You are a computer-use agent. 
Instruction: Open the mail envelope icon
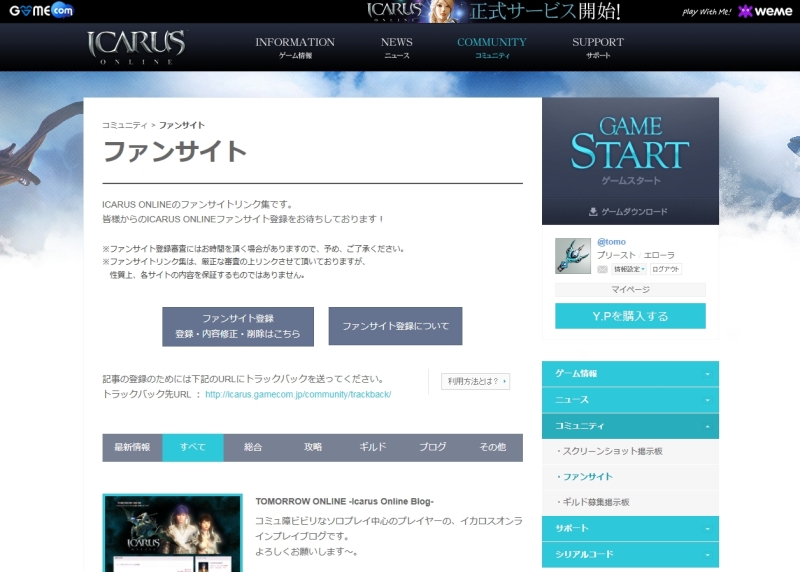603,269
